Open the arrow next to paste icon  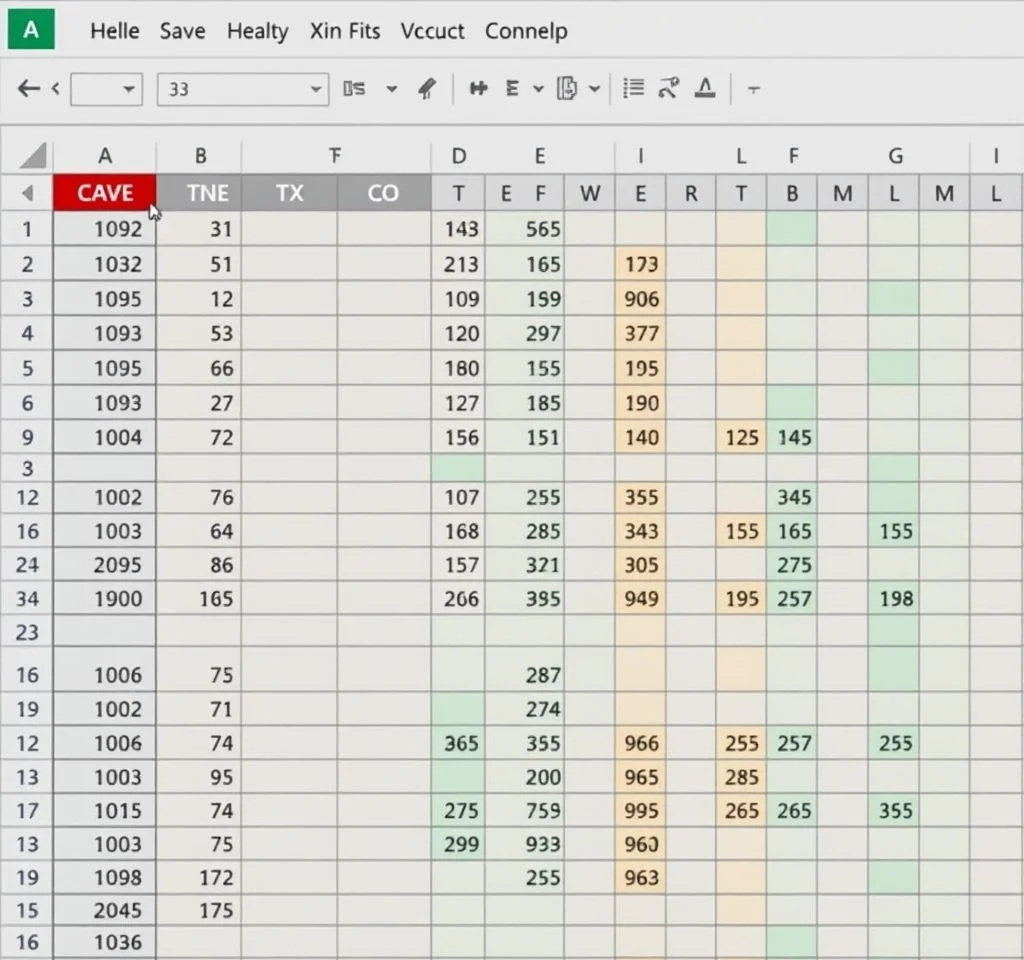(594, 89)
